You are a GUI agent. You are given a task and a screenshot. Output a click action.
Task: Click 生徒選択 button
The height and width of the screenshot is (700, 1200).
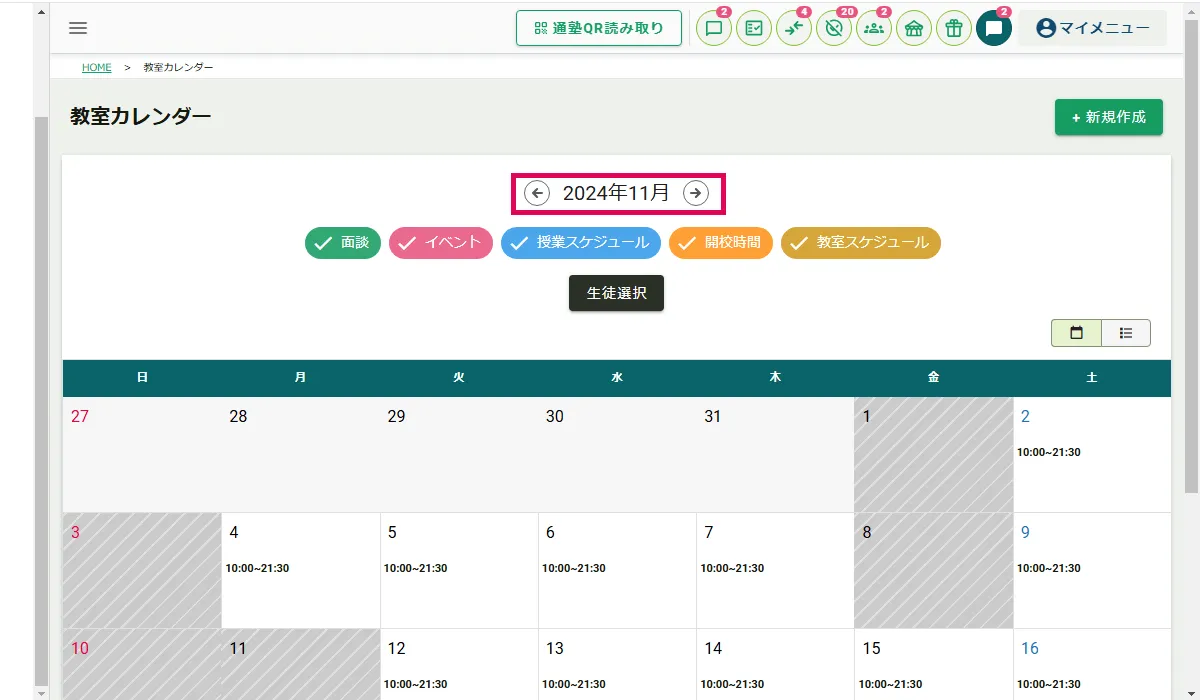[616, 293]
